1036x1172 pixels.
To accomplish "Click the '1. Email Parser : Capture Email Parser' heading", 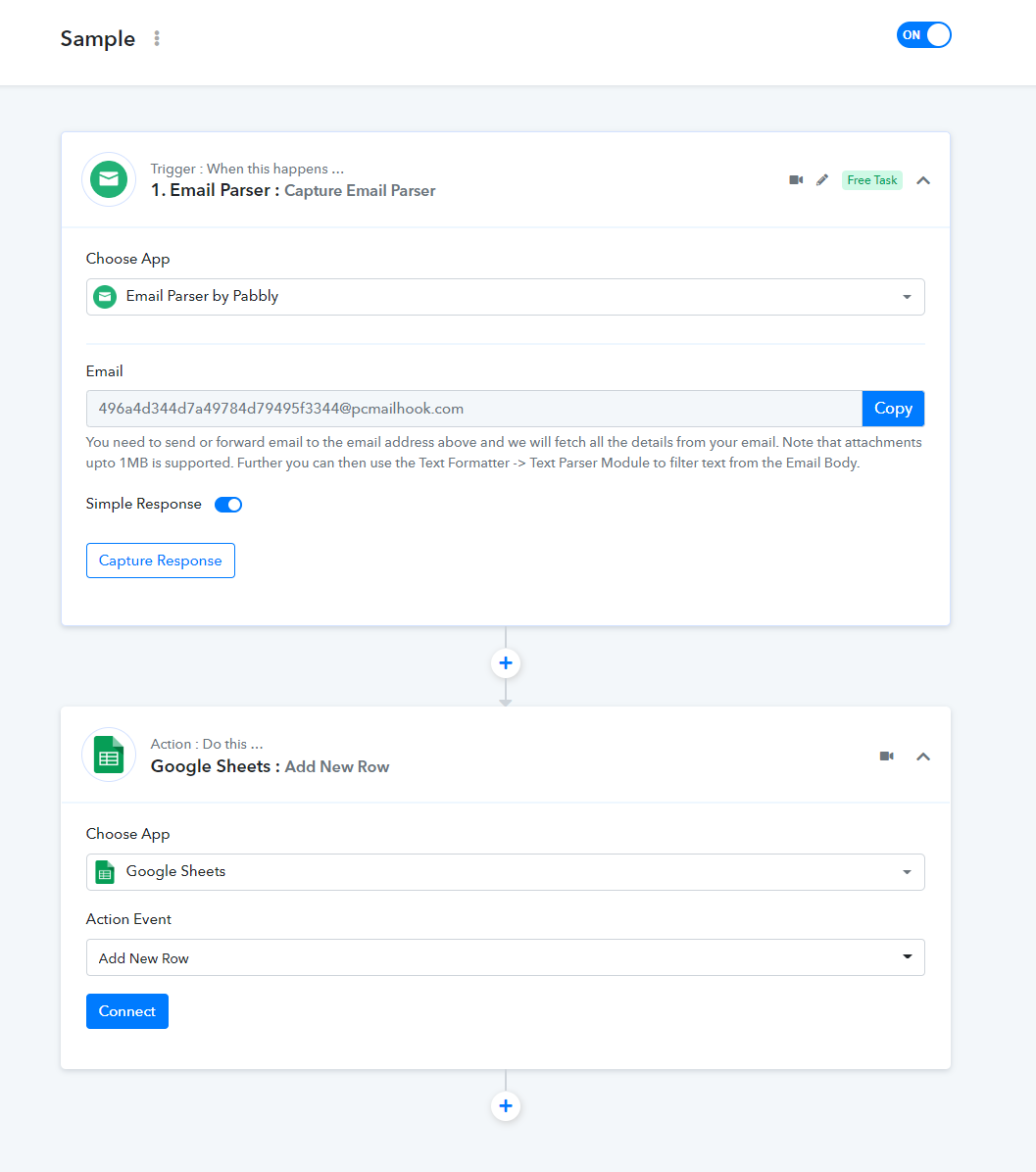I will (x=293, y=191).
